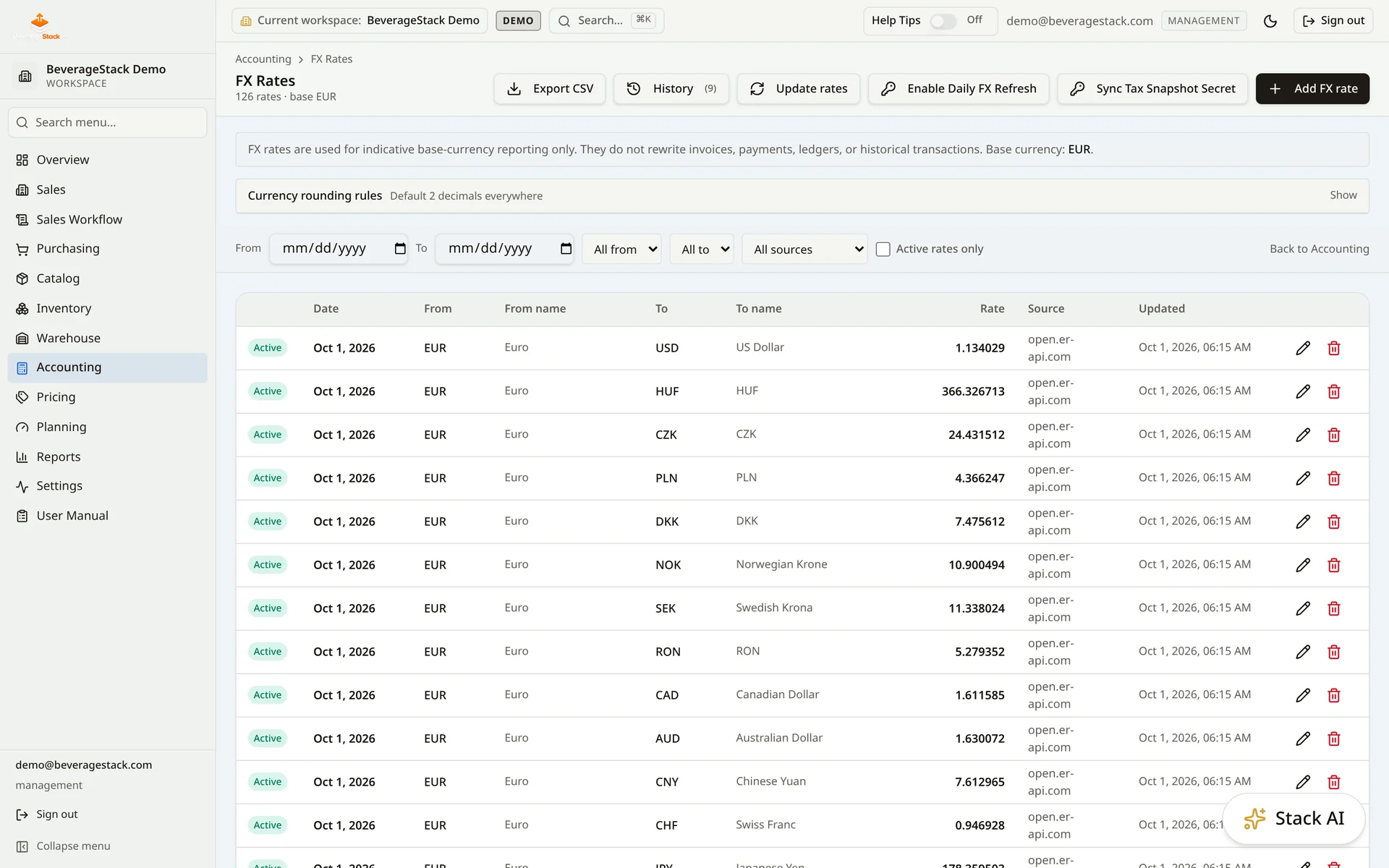Open the All from currency dropdown
This screenshot has height=868, width=1389.
pyautogui.click(x=621, y=249)
